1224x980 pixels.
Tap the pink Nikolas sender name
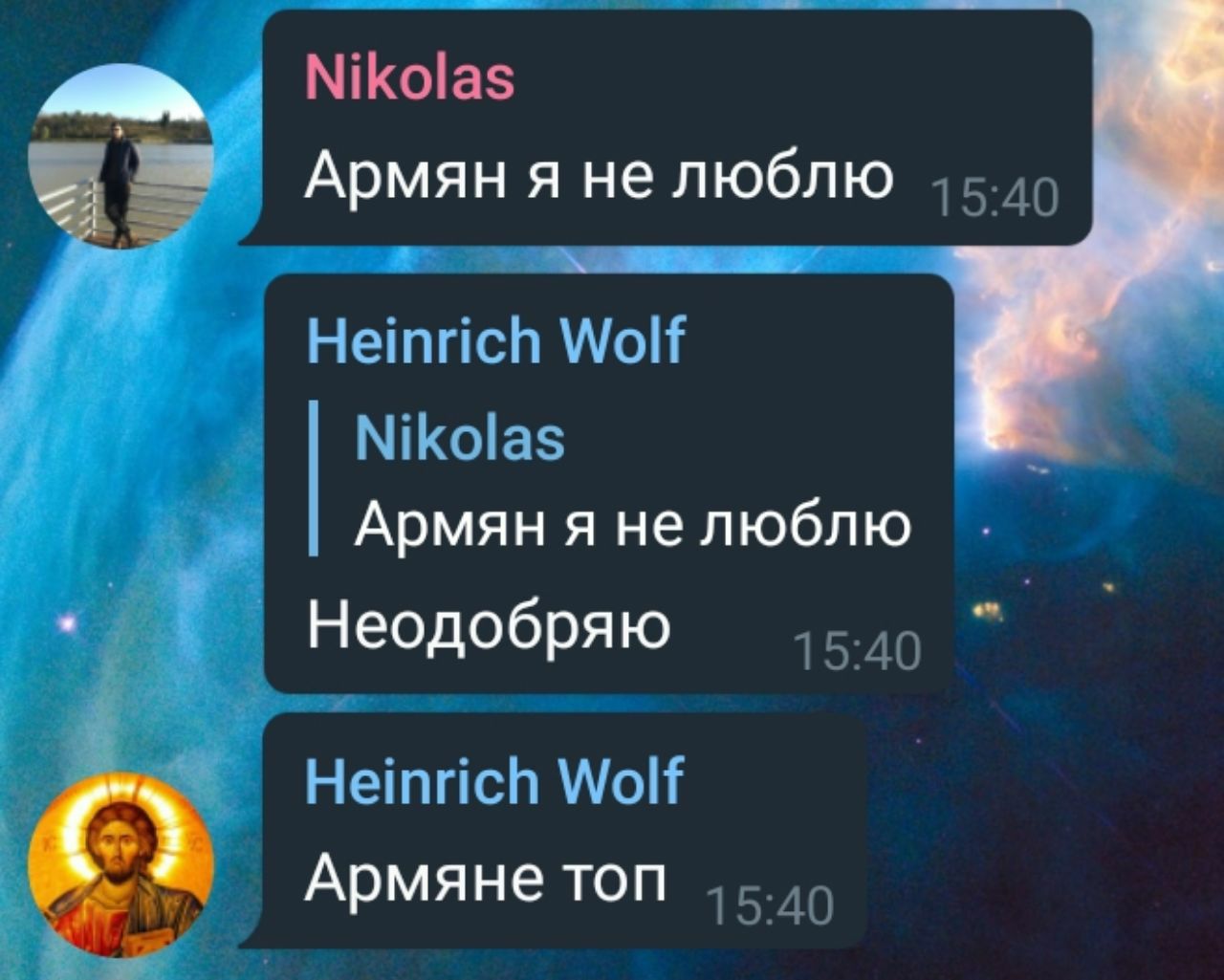click(x=409, y=76)
